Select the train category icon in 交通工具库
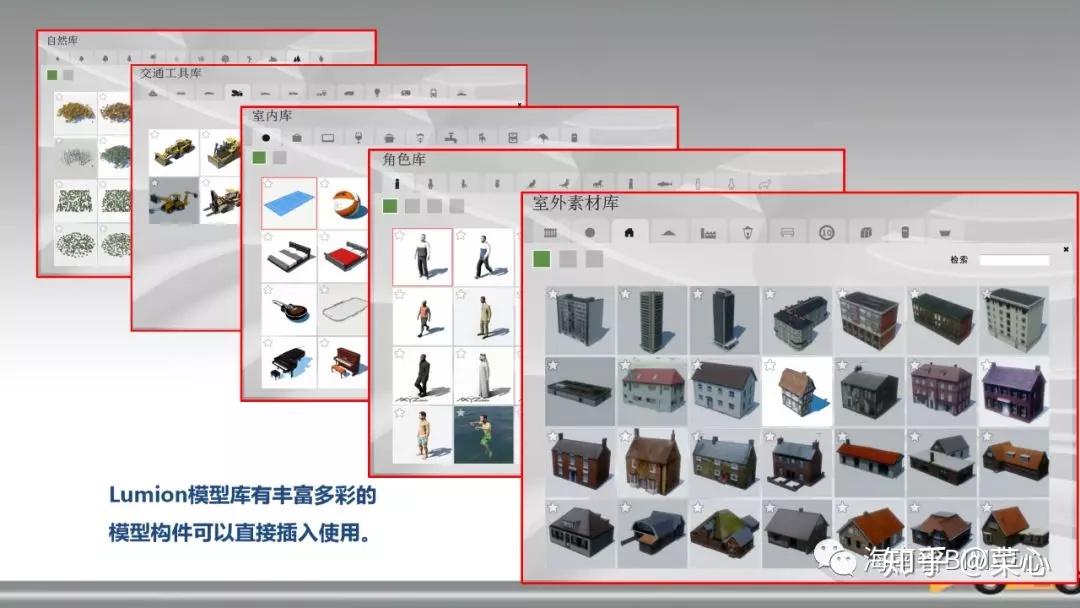 pyautogui.click(x=433, y=91)
